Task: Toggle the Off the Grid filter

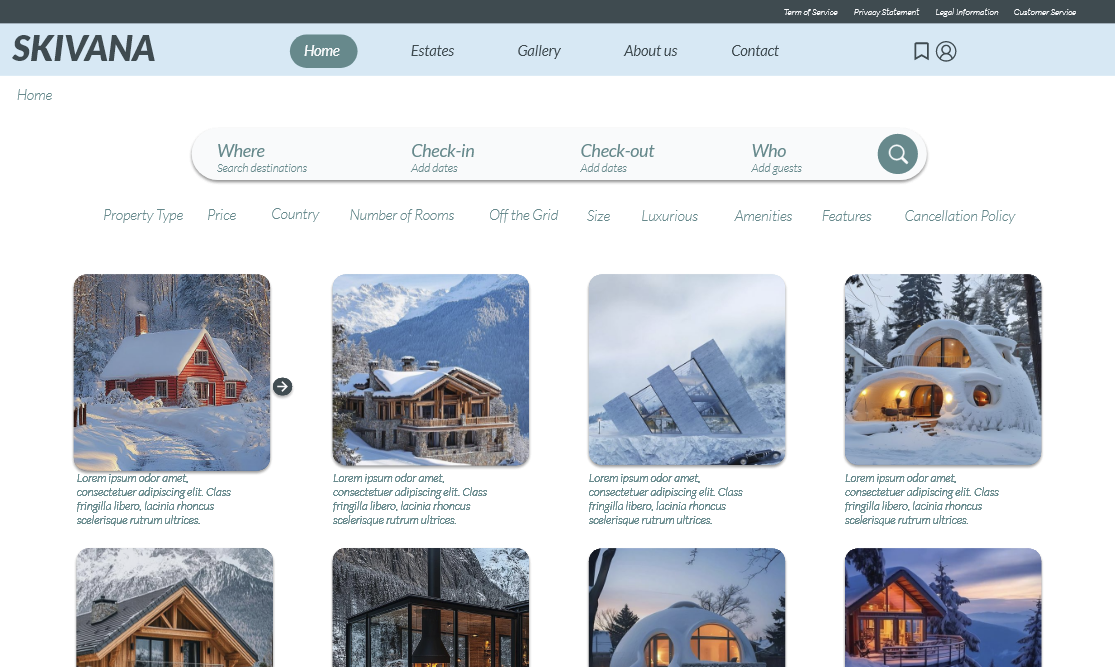Action: point(523,215)
